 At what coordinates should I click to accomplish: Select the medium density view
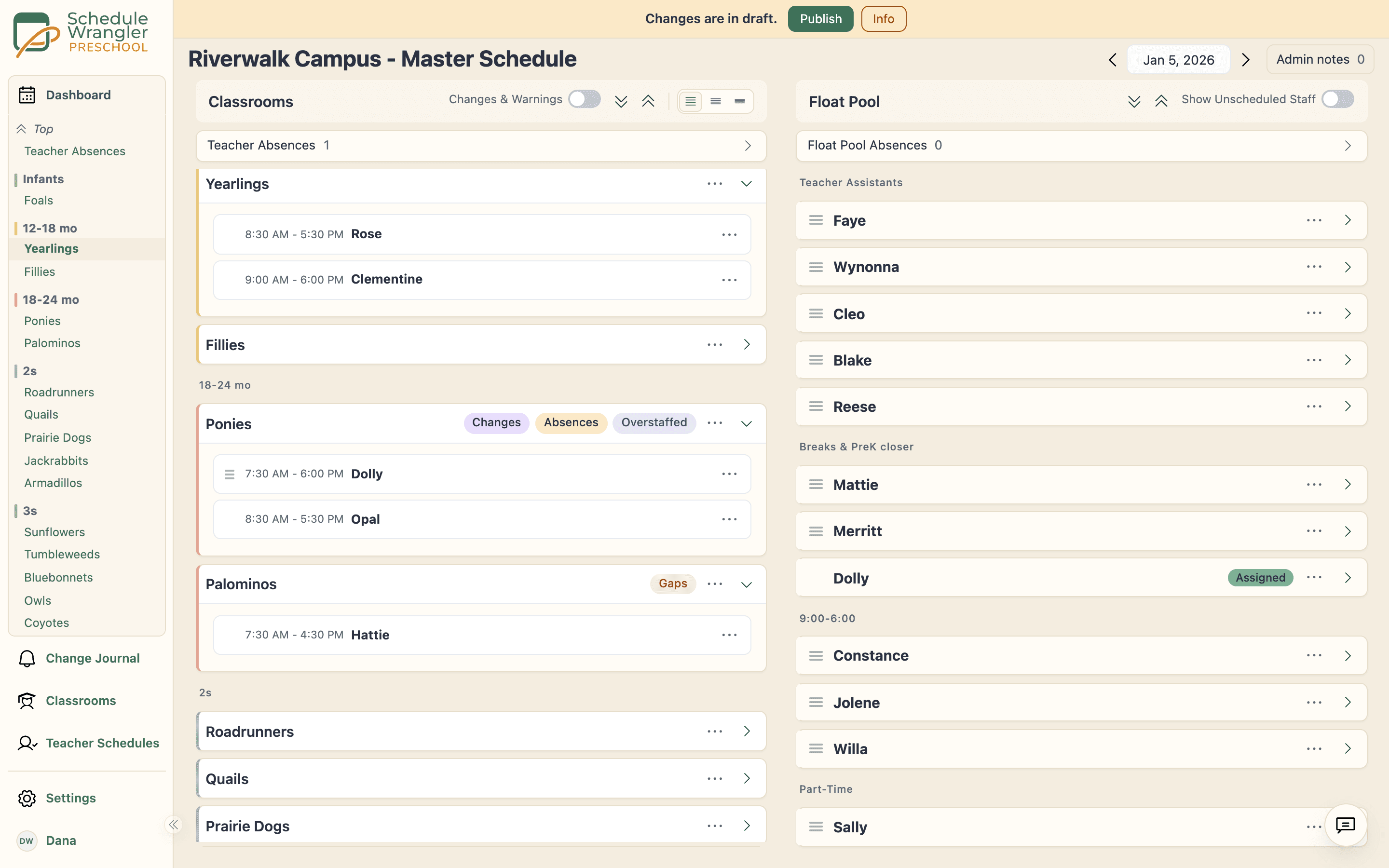[x=715, y=102]
